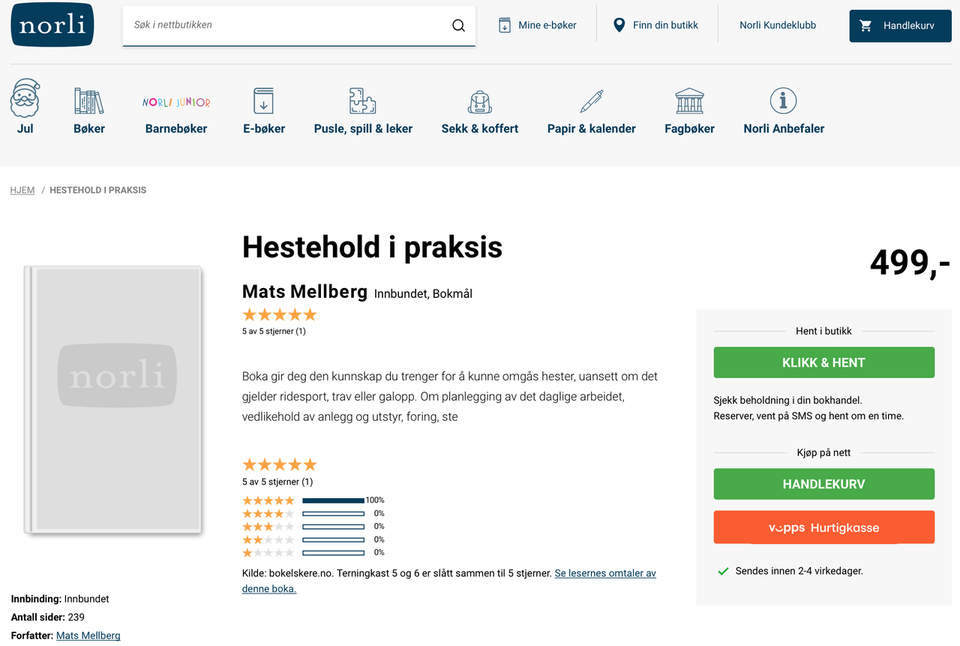Select the E-bøker category icon

(264, 101)
